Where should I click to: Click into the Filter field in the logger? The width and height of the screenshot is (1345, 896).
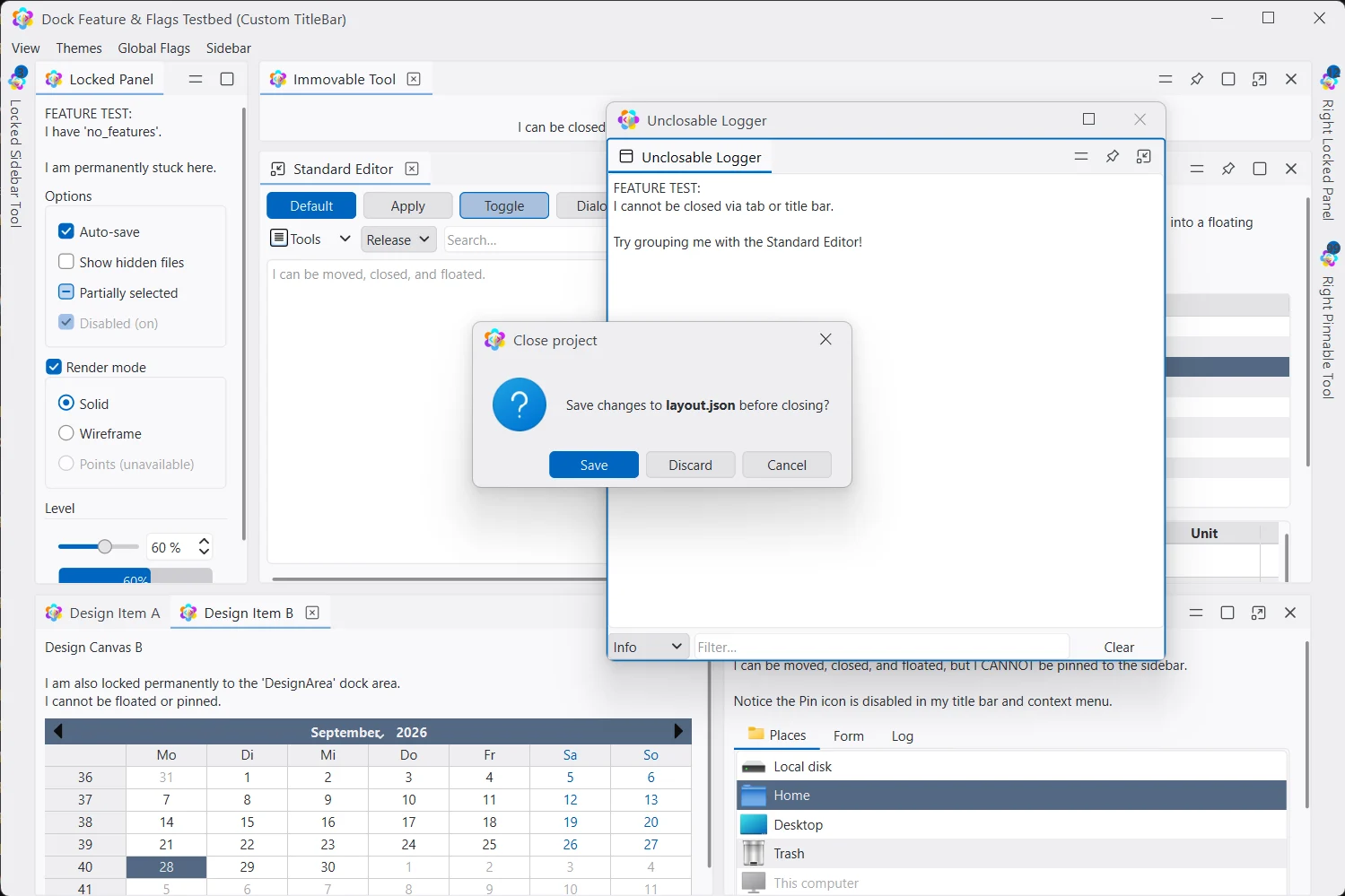pyautogui.click(x=881, y=647)
